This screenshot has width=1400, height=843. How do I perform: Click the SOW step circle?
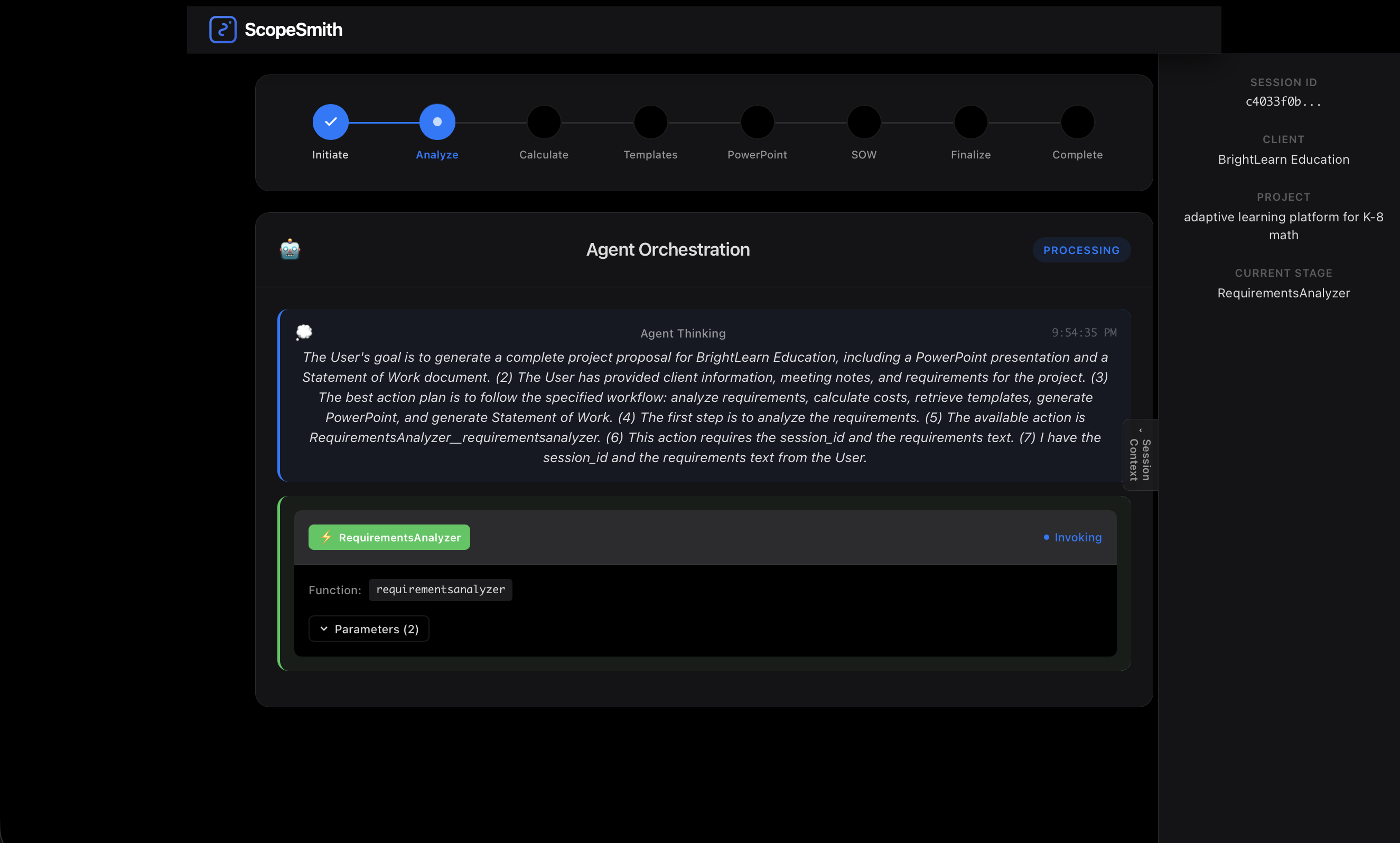pyautogui.click(x=864, y=121)
